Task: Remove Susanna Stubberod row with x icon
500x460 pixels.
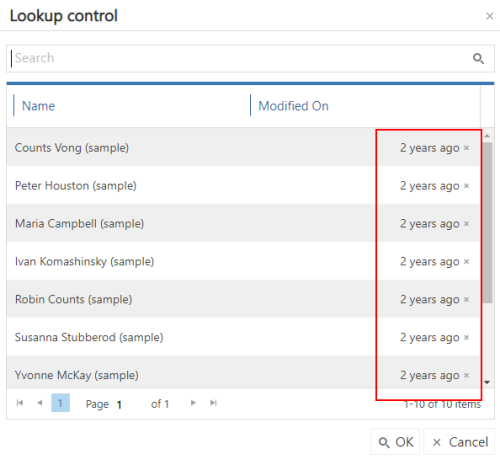Action: point(466,337)
